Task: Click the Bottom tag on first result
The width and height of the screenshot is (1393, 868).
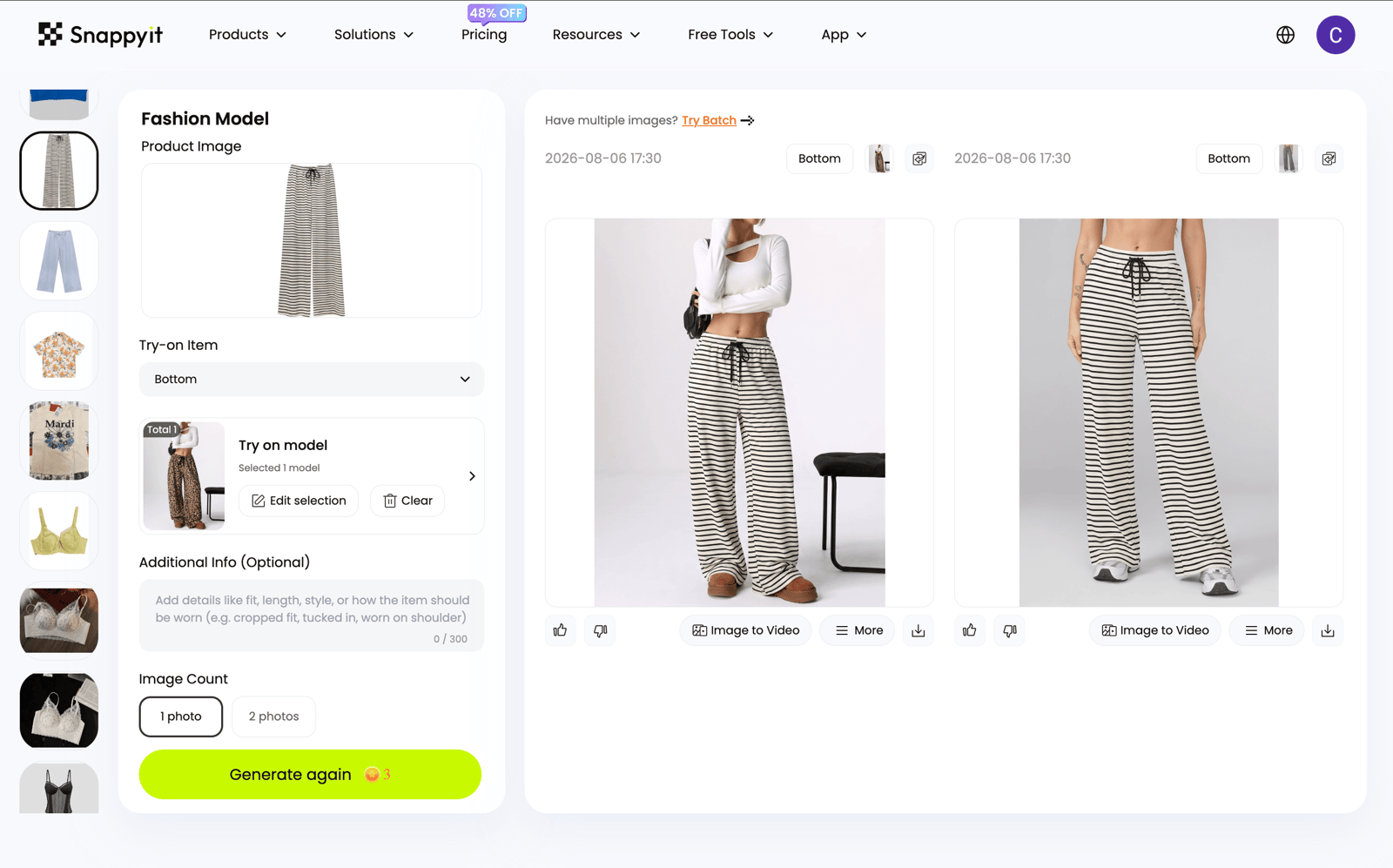Action: pyautogui.click(x=819, y=158)
